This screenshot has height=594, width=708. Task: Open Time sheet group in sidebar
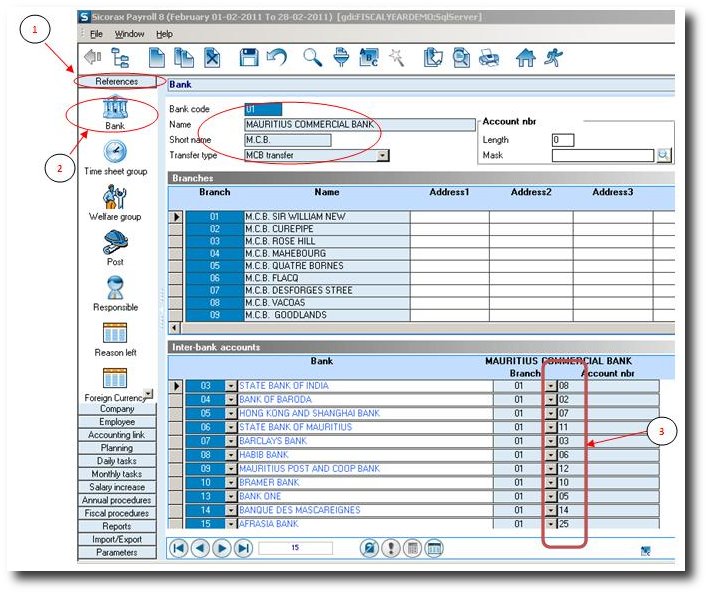(x=116, y=155)
